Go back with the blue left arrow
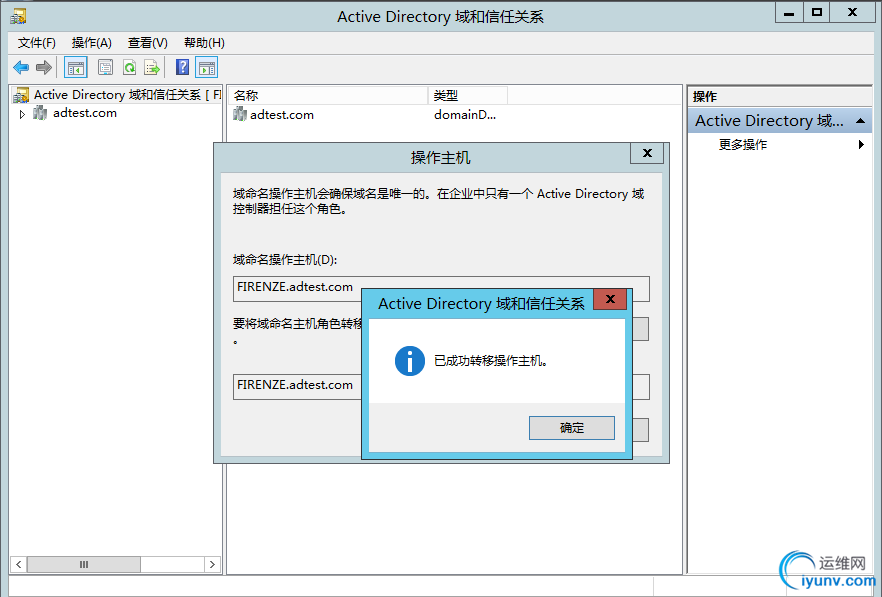 (x=21, y=68)
